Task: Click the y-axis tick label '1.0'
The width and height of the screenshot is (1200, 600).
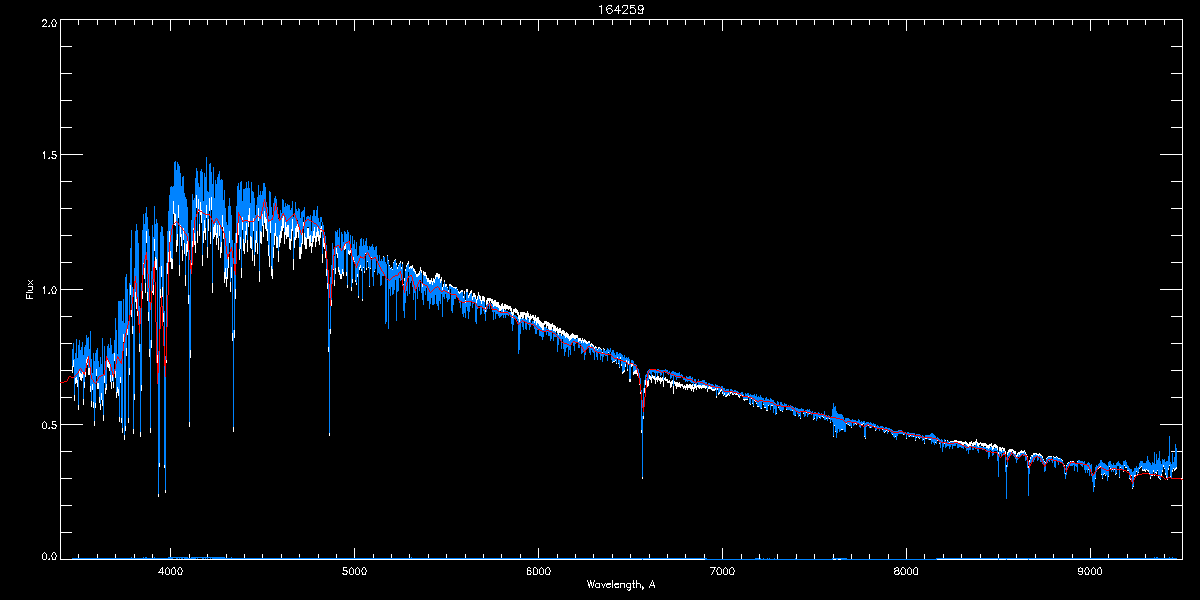Action: click(49, 290)
